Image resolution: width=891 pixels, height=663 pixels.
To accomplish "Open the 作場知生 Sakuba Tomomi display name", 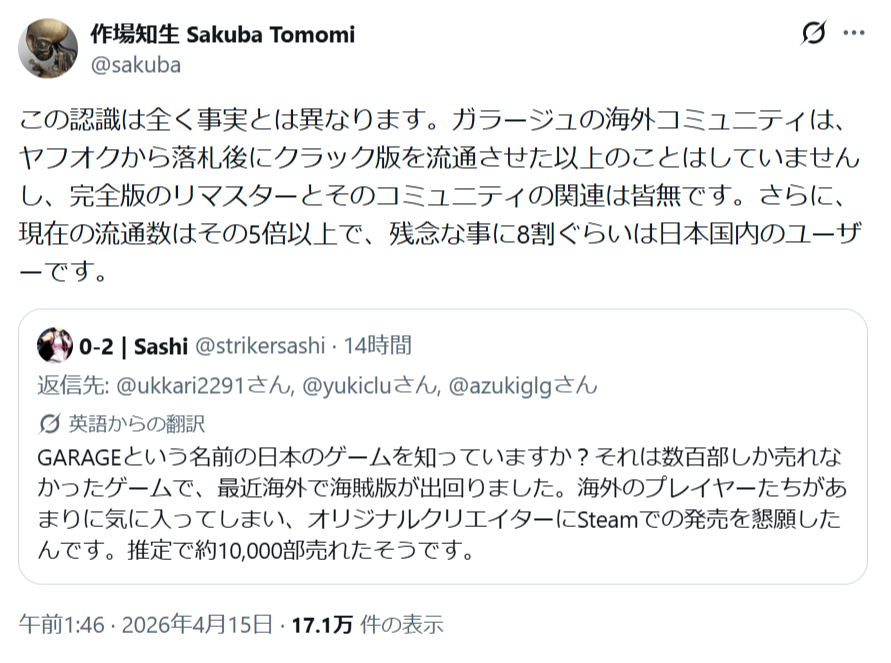I will pyautogui.click(x=223, y=35).
